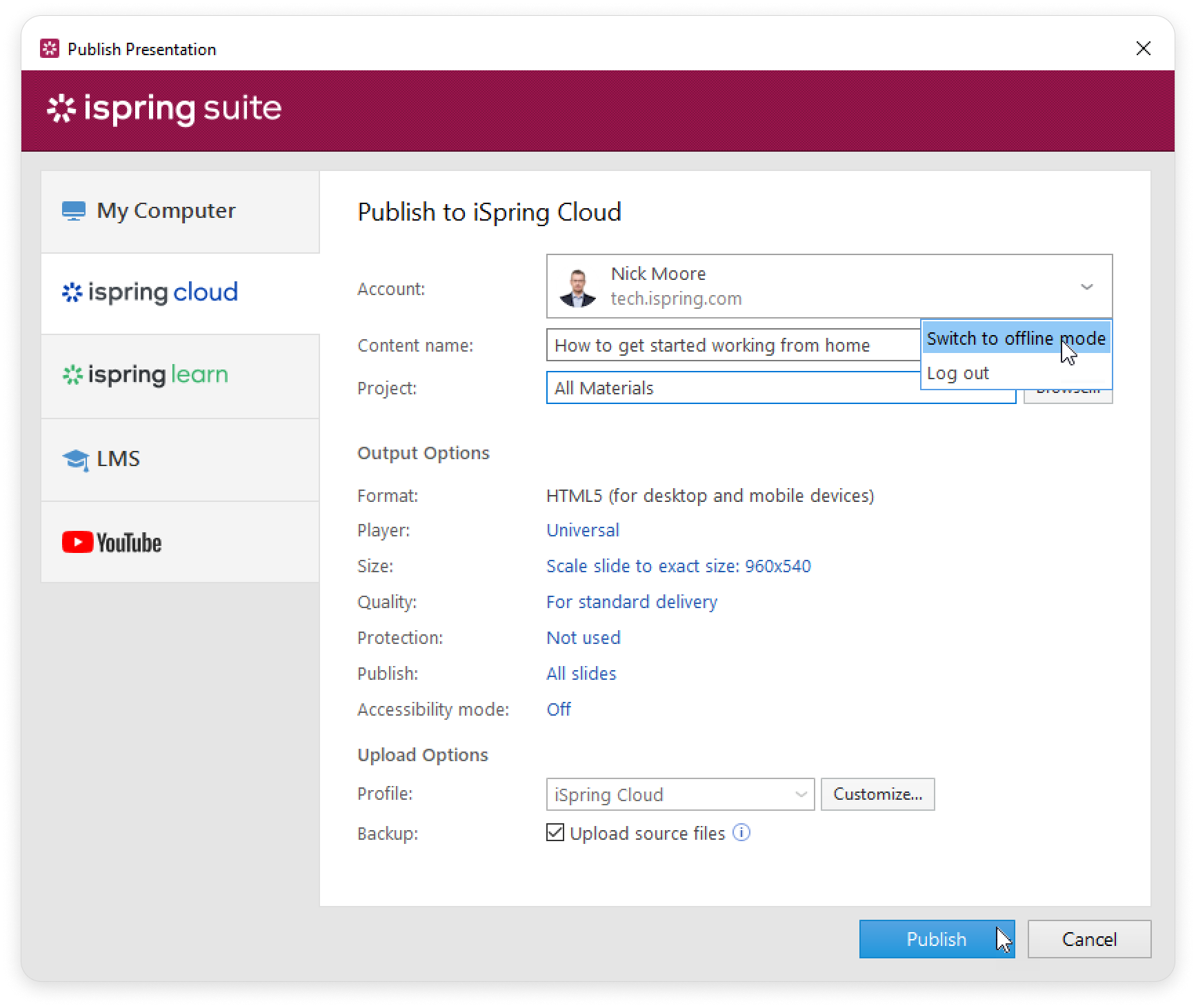Click the All slides publish link
The width and height of the screenshot is (1196, 1008).
tap(581, 674)
